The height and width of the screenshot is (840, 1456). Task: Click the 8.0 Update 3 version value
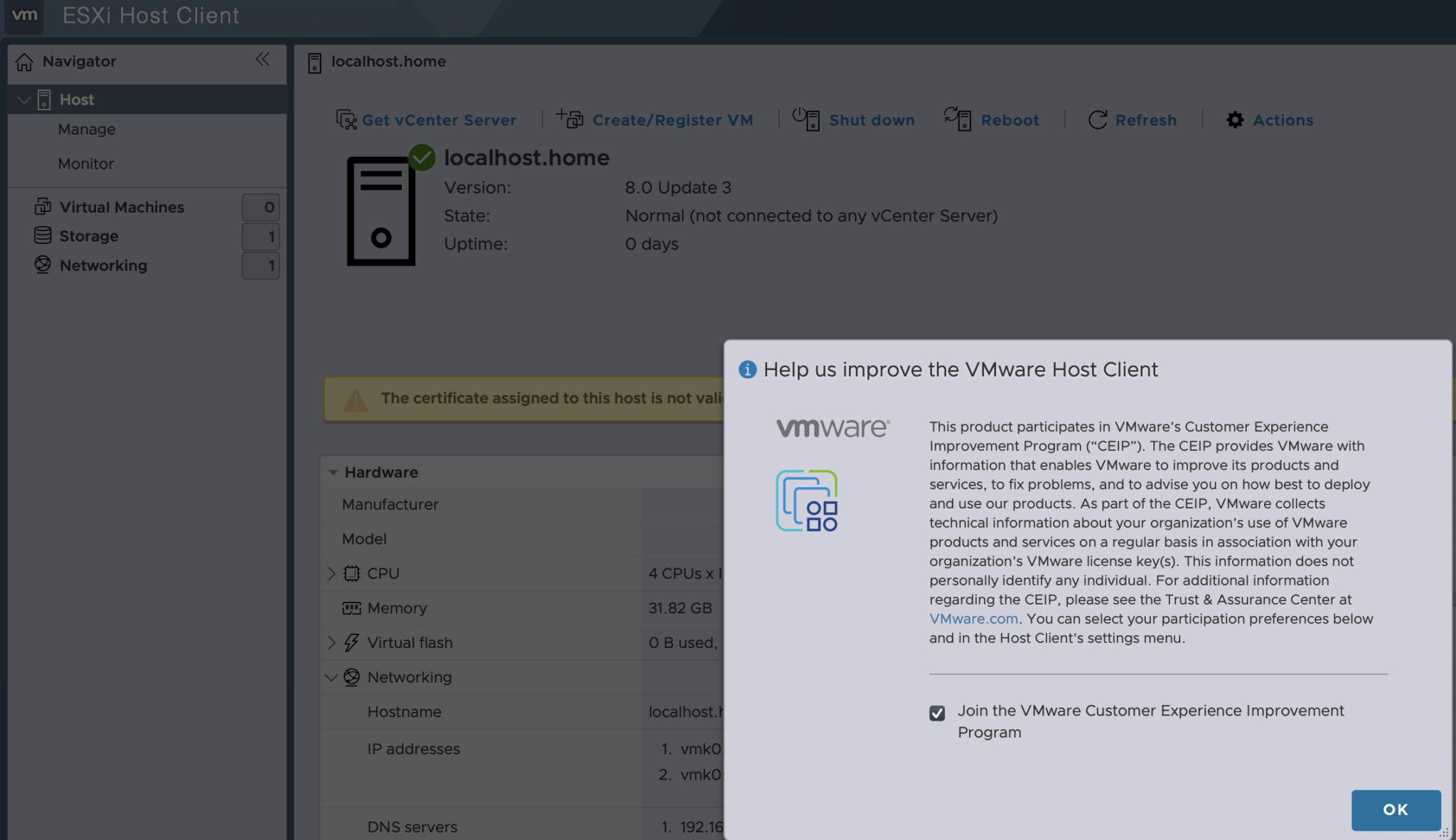(x=678, y=188)
